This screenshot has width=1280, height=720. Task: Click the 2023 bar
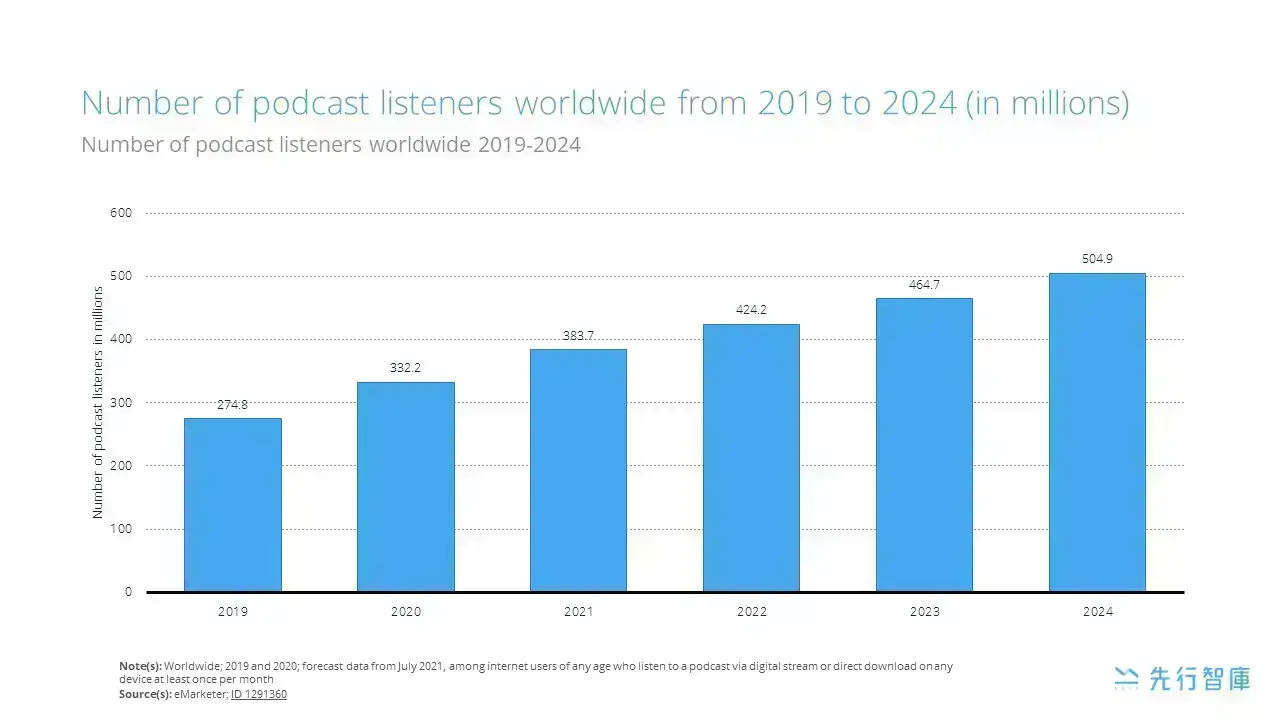[924, 445]
